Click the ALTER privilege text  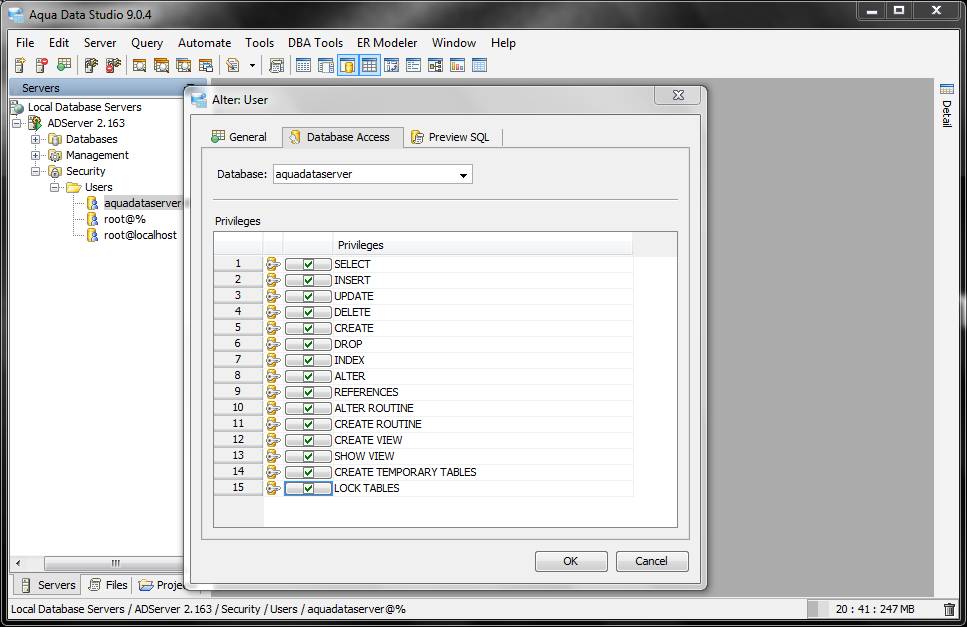point(350,376)
